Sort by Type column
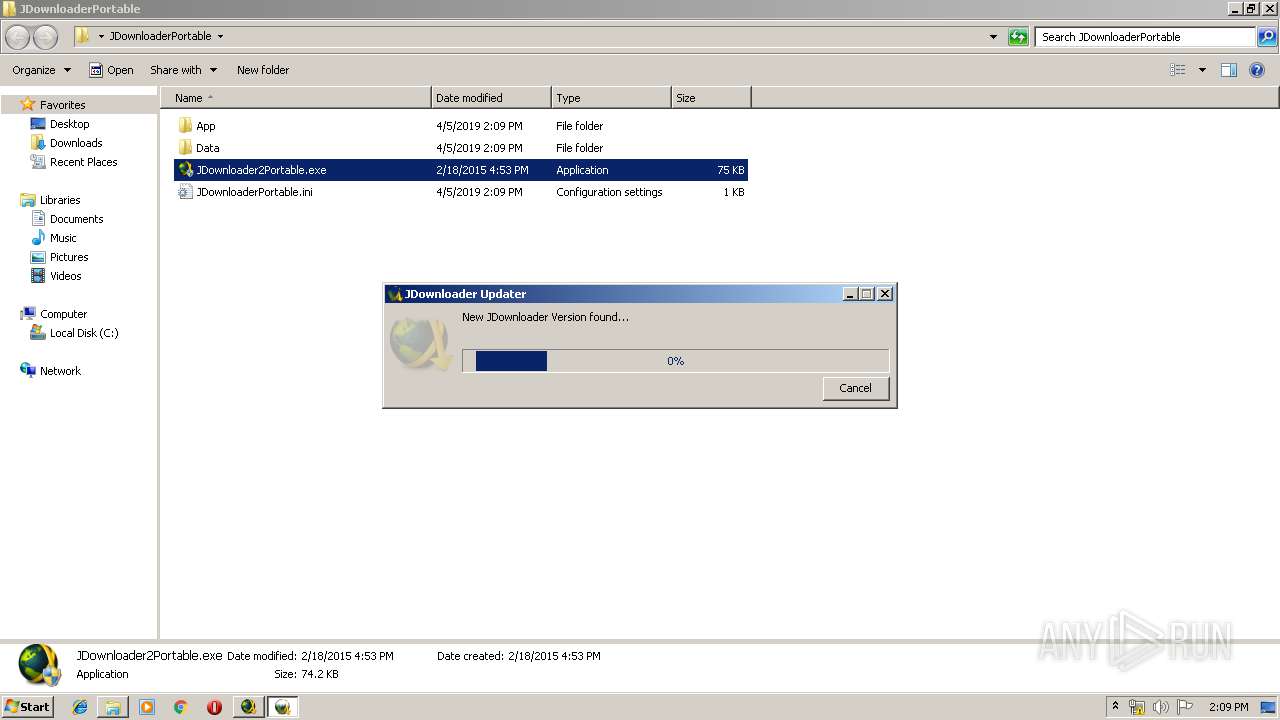The image size is (1280, 720). [x=611, y=98]
